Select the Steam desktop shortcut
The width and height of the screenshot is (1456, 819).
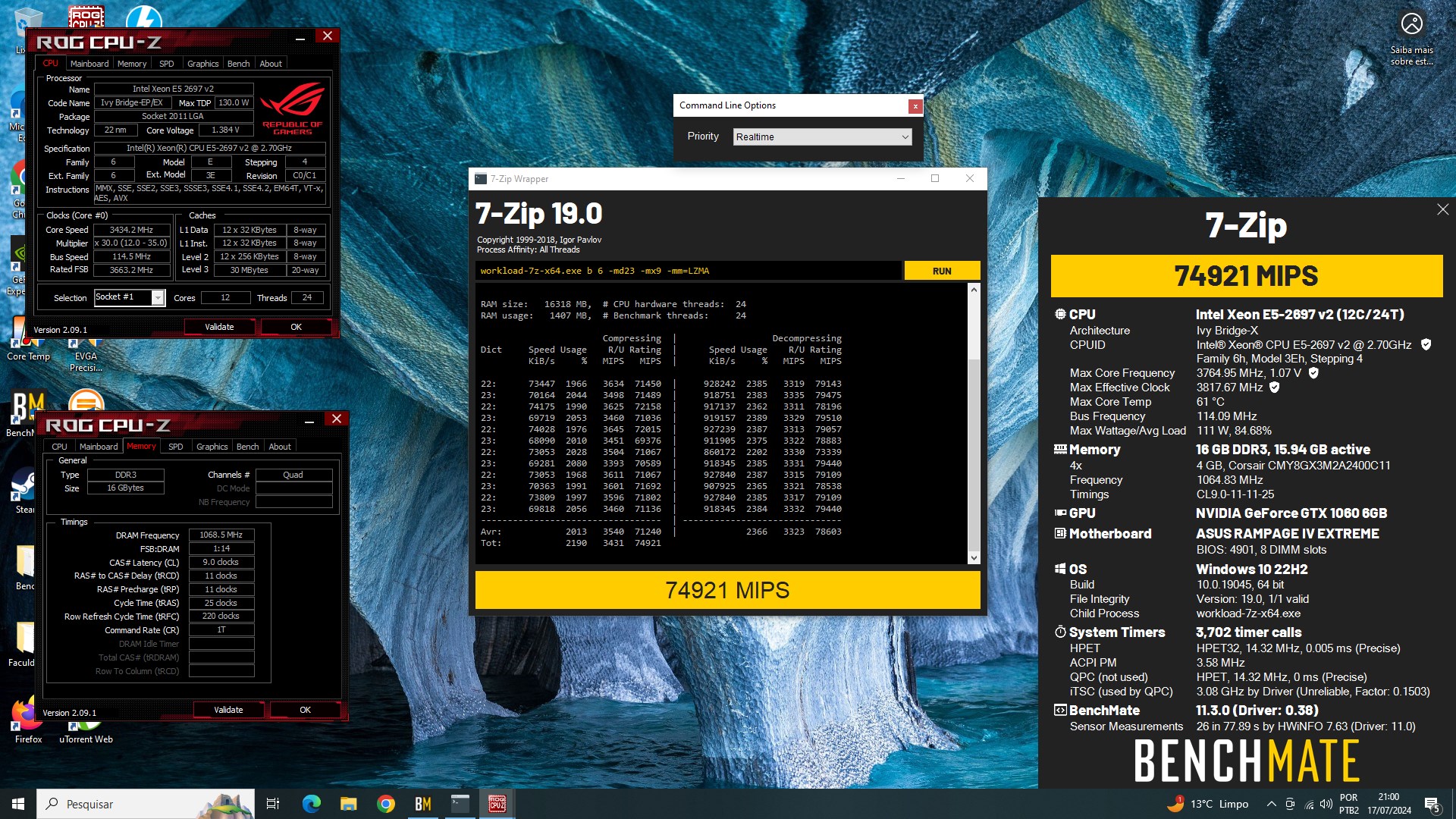(x=24, y=491)
